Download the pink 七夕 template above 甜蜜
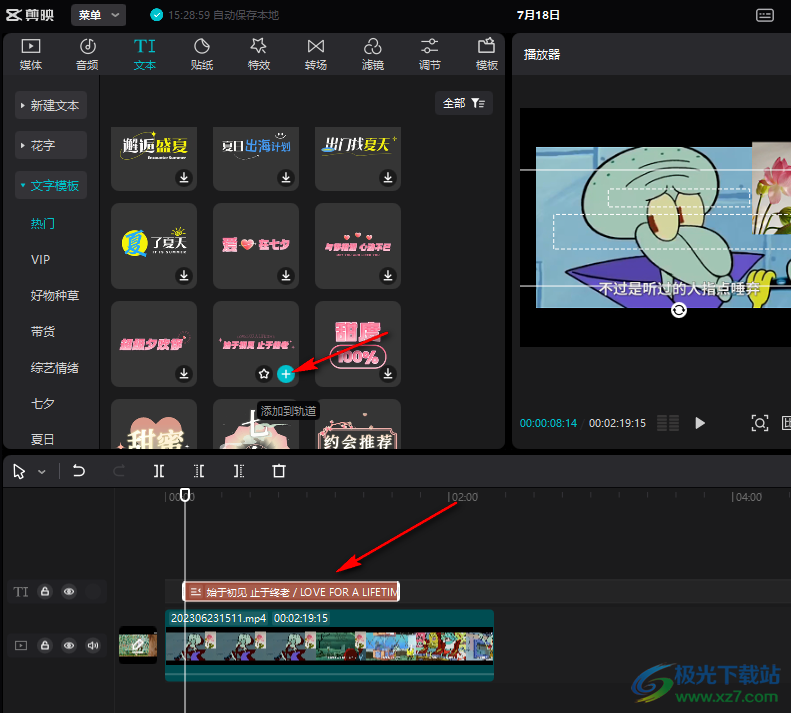 click(184, 373)
